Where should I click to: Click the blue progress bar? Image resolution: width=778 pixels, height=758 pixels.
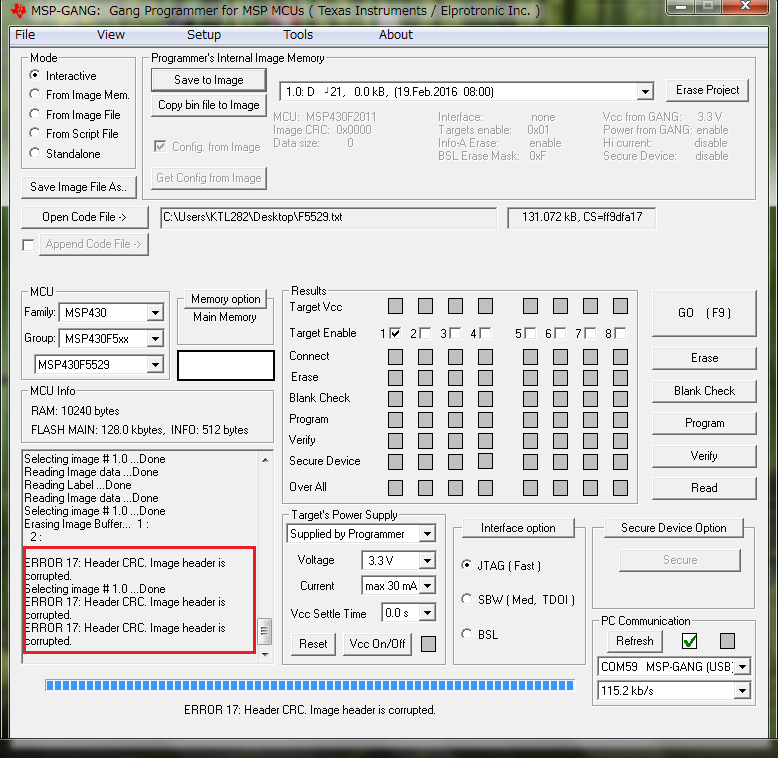tap(310, 686)
